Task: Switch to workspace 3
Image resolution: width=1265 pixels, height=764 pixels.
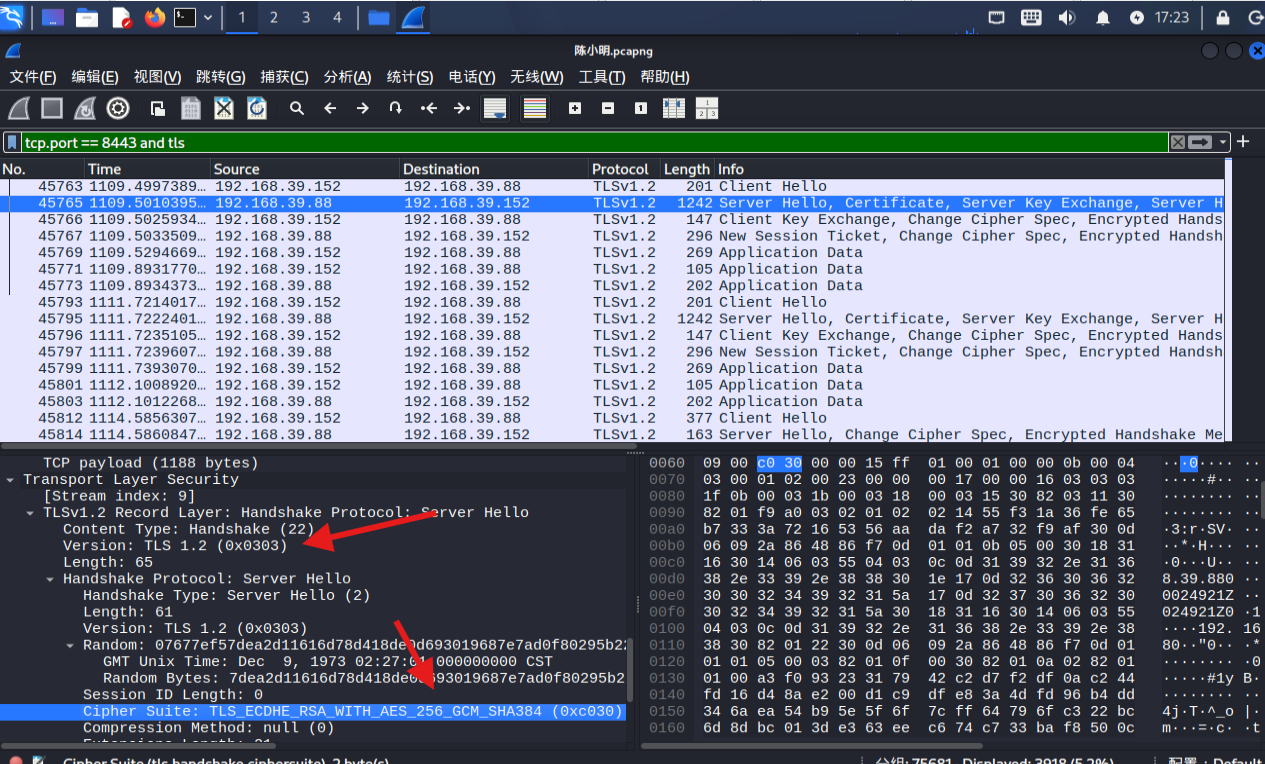Action: [306, 17]
